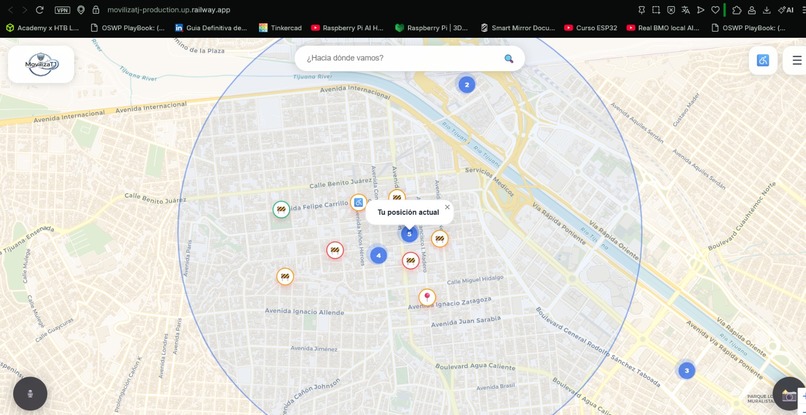
Task: Select the red pin marker on Ignacio Zaragoza
Action: (427, 297)
